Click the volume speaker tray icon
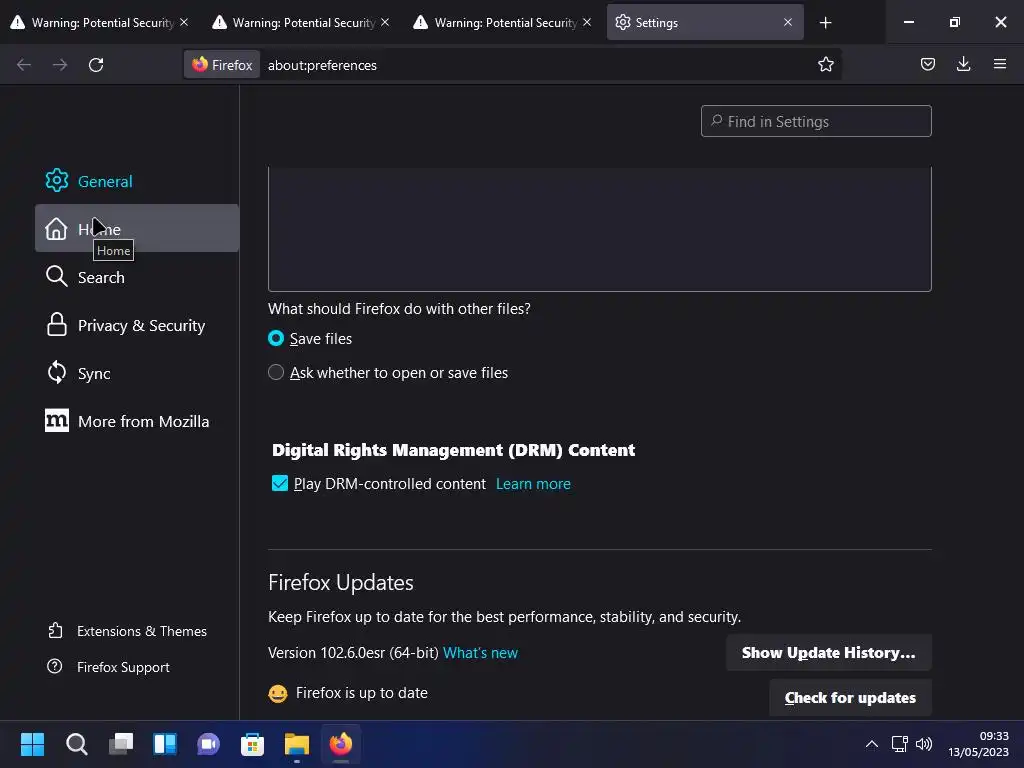 pyautogui.click(x=923, y=744)
